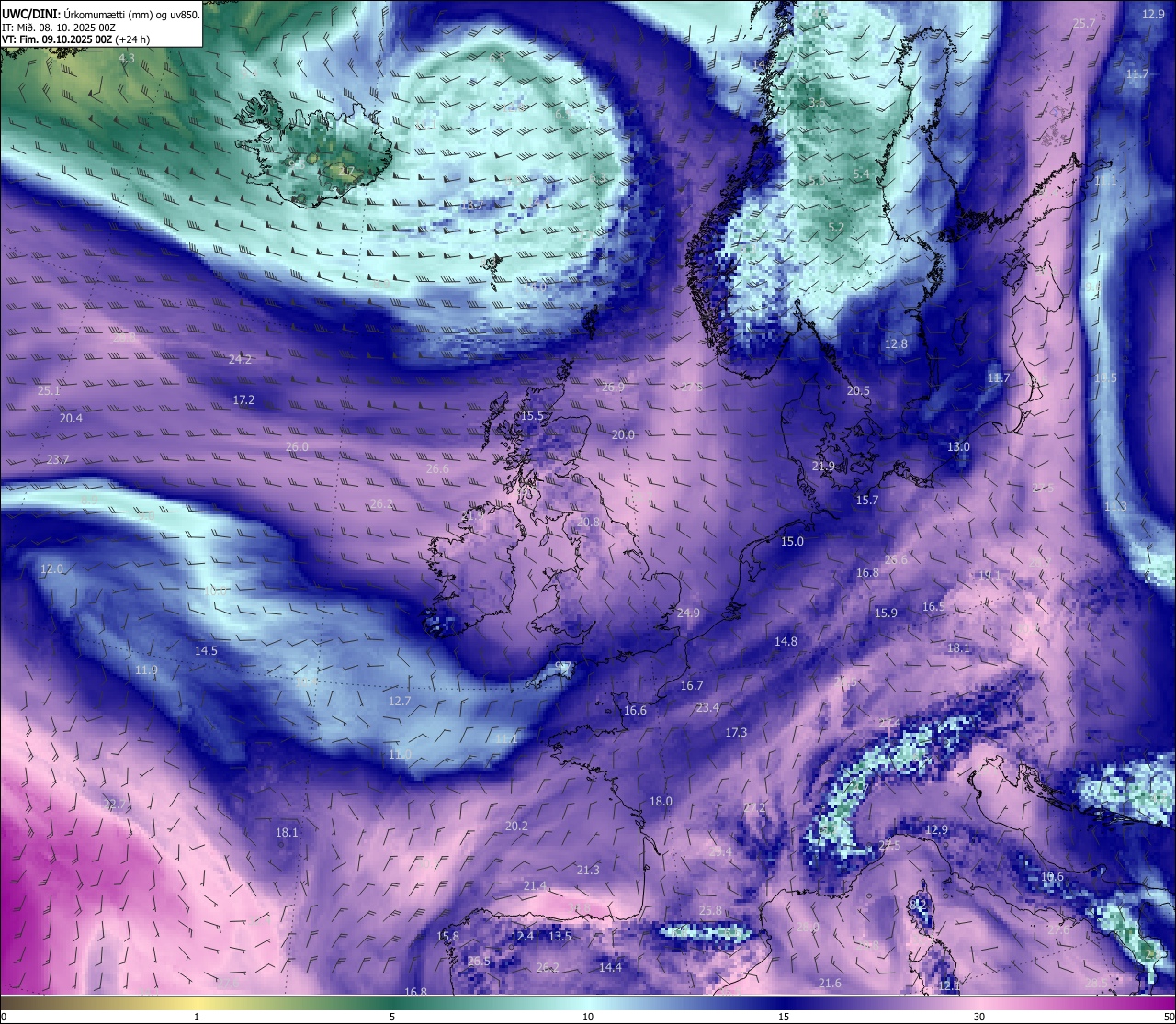Click the 25.1 value label

(x=49, y=390)
